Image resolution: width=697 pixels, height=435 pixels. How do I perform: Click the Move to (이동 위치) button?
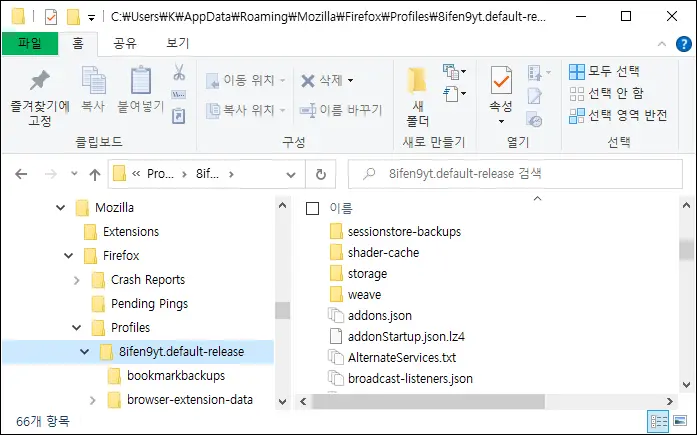tap(245, 80)
